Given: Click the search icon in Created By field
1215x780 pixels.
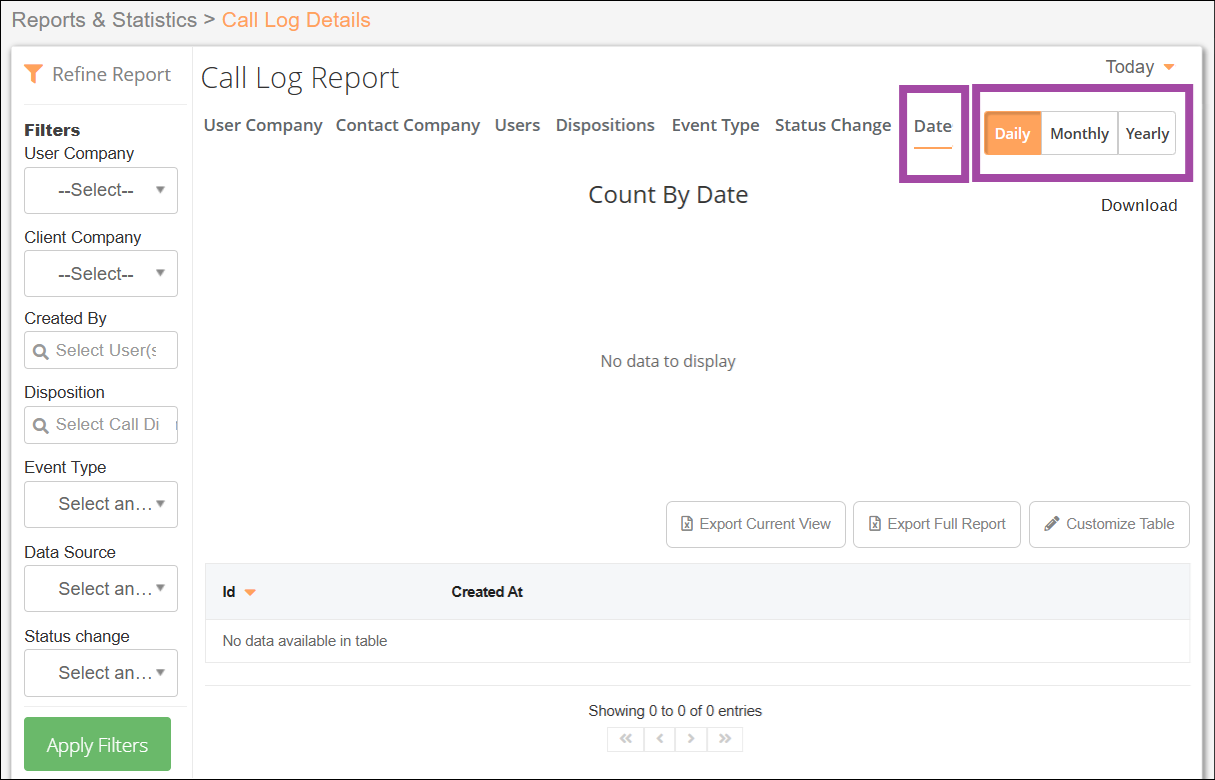Looking at the screenshot, I should [x=41, y=352].
